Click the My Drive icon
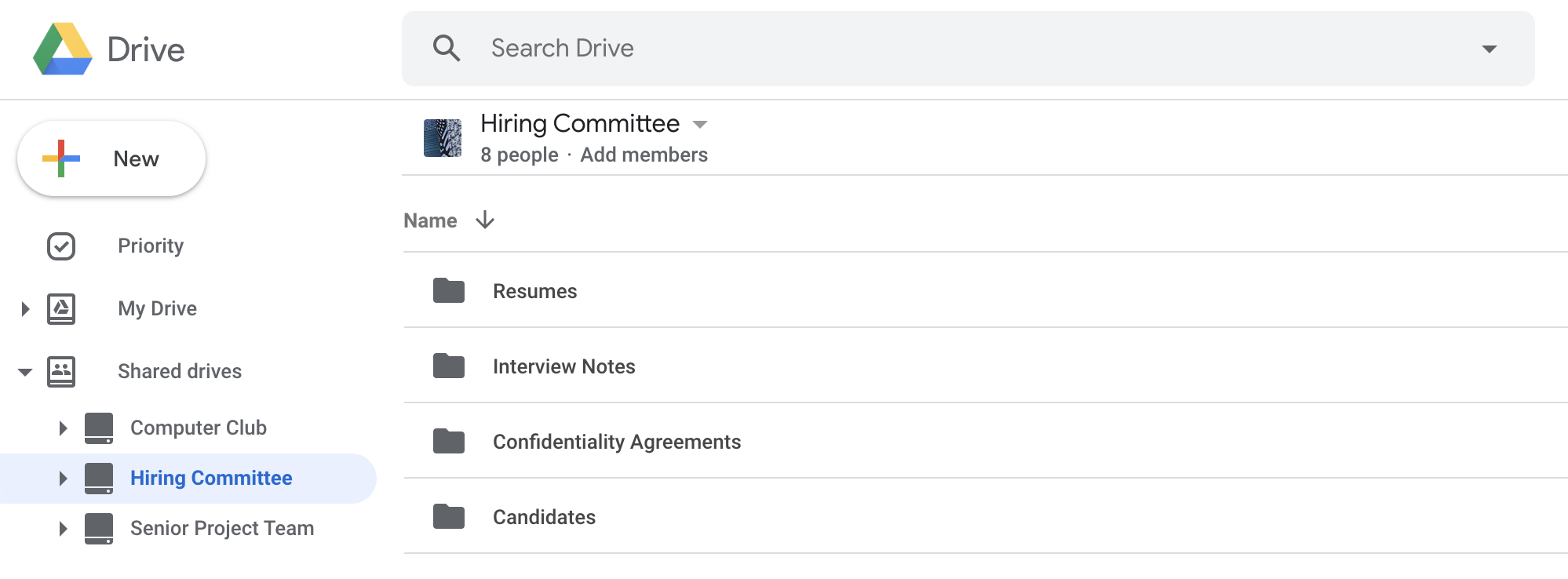This screenshot has height=579, width=1568. (62, 308)
